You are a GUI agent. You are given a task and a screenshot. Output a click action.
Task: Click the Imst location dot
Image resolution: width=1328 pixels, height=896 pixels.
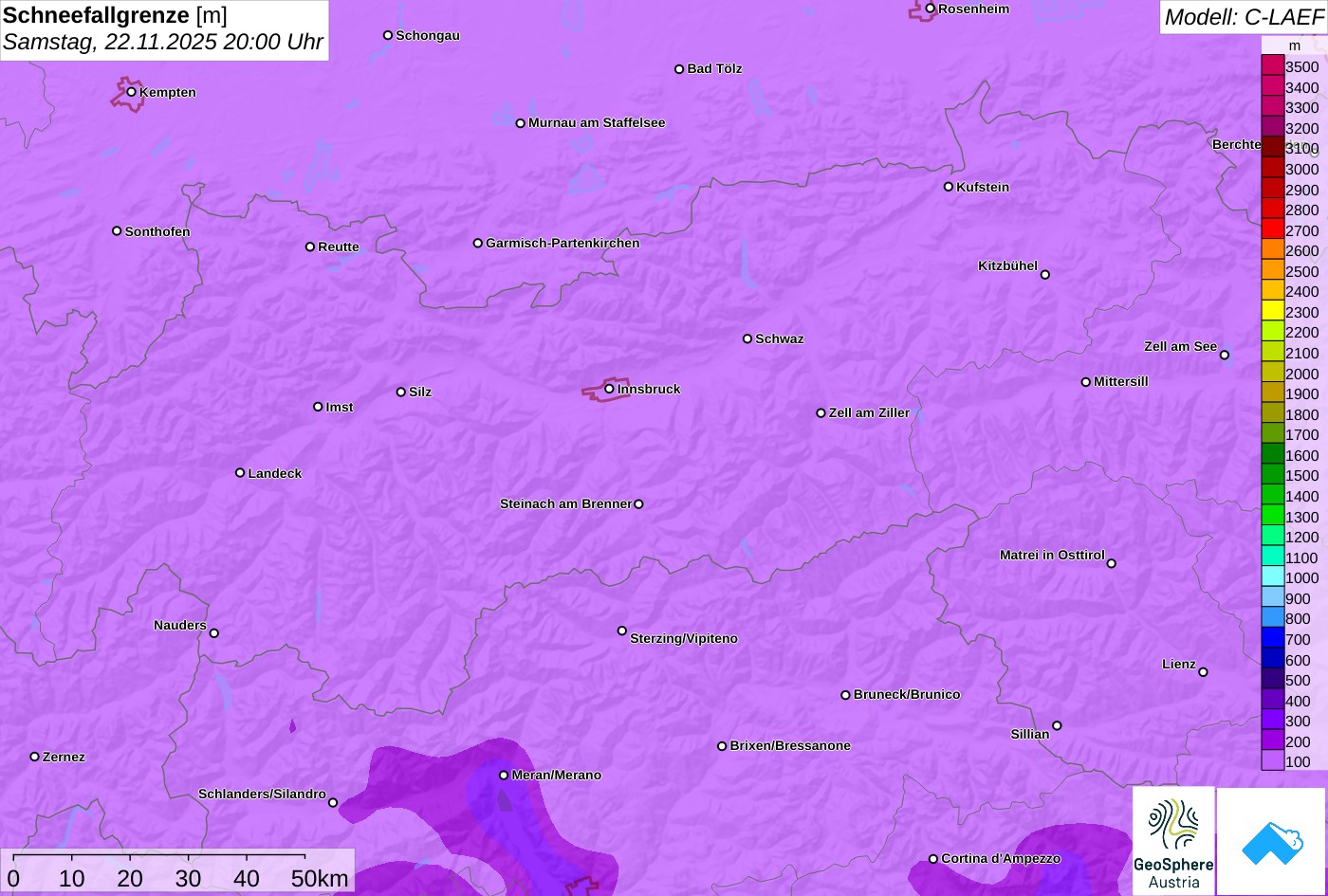[318, 407]
